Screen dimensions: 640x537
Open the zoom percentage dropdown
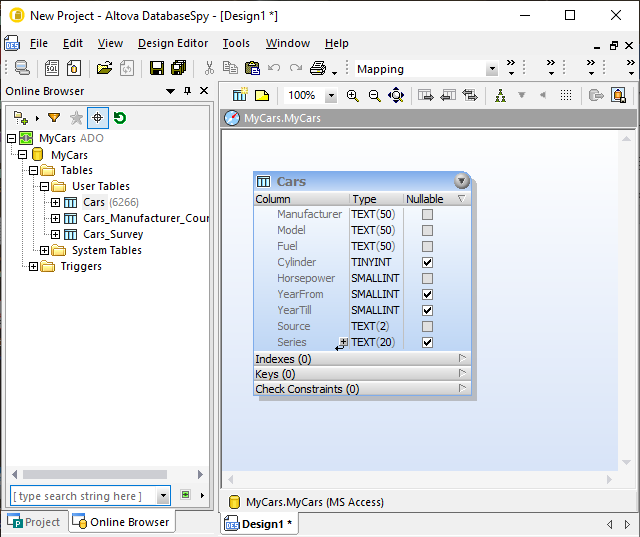click(331, 95)
